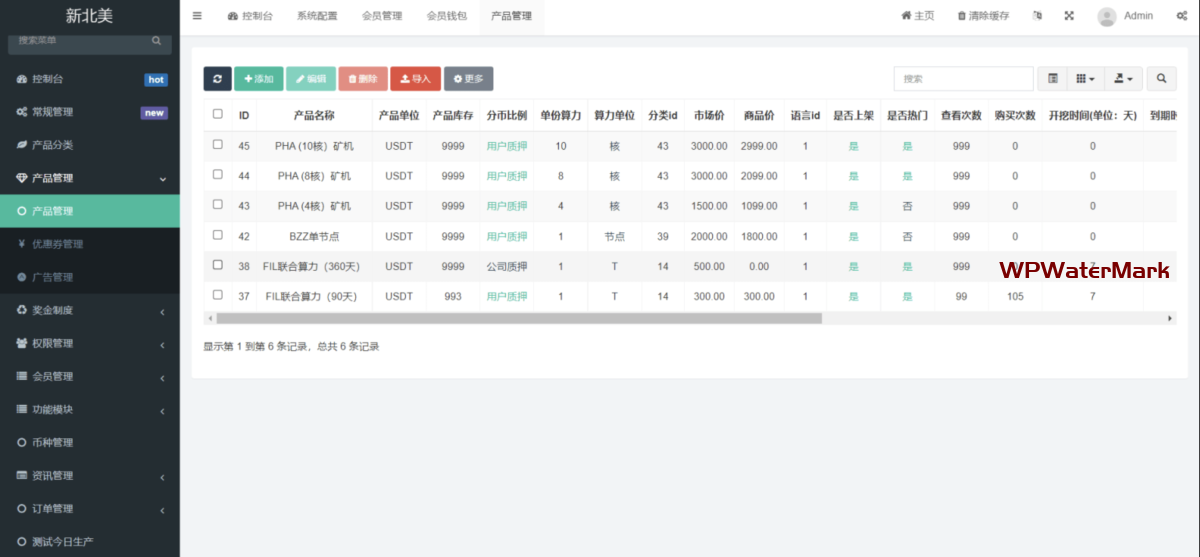Click the 清除缓存 link

tap(983, 16)
